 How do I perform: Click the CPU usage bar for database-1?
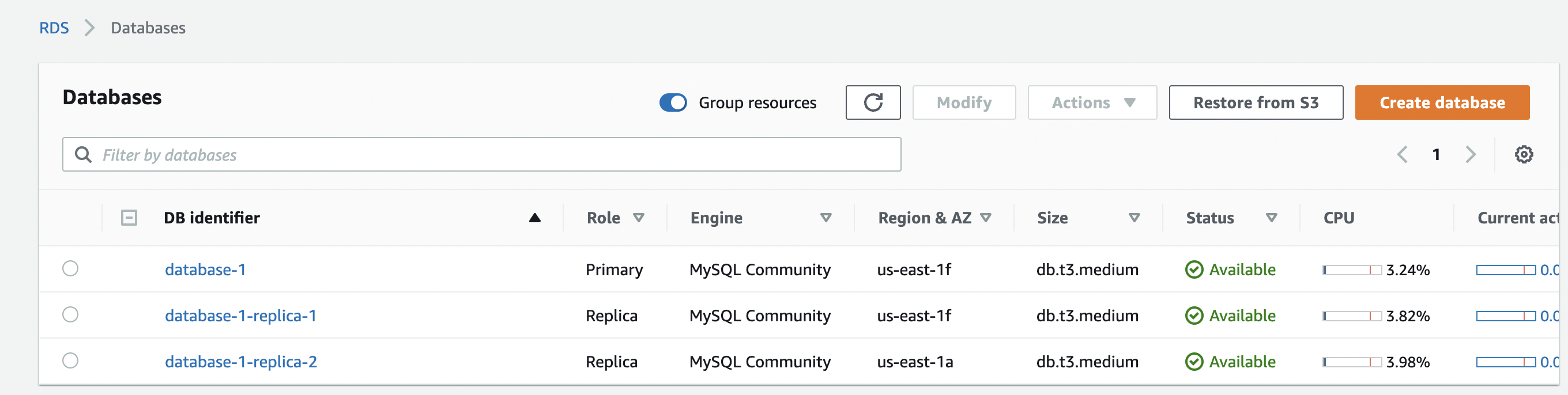1351,270
